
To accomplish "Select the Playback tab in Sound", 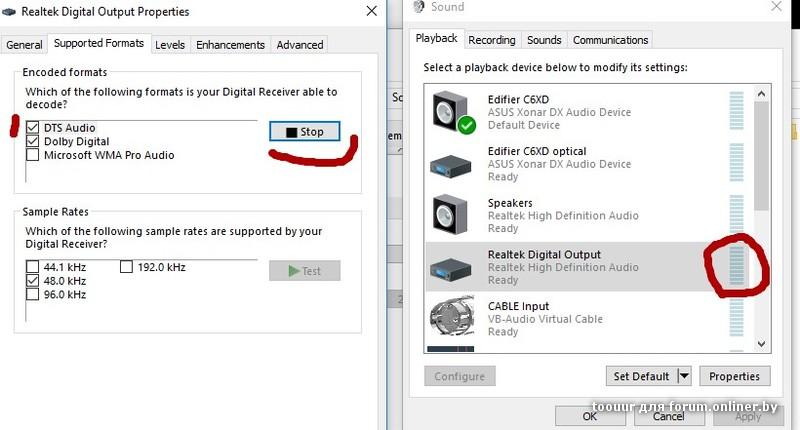I will (436, 38).
